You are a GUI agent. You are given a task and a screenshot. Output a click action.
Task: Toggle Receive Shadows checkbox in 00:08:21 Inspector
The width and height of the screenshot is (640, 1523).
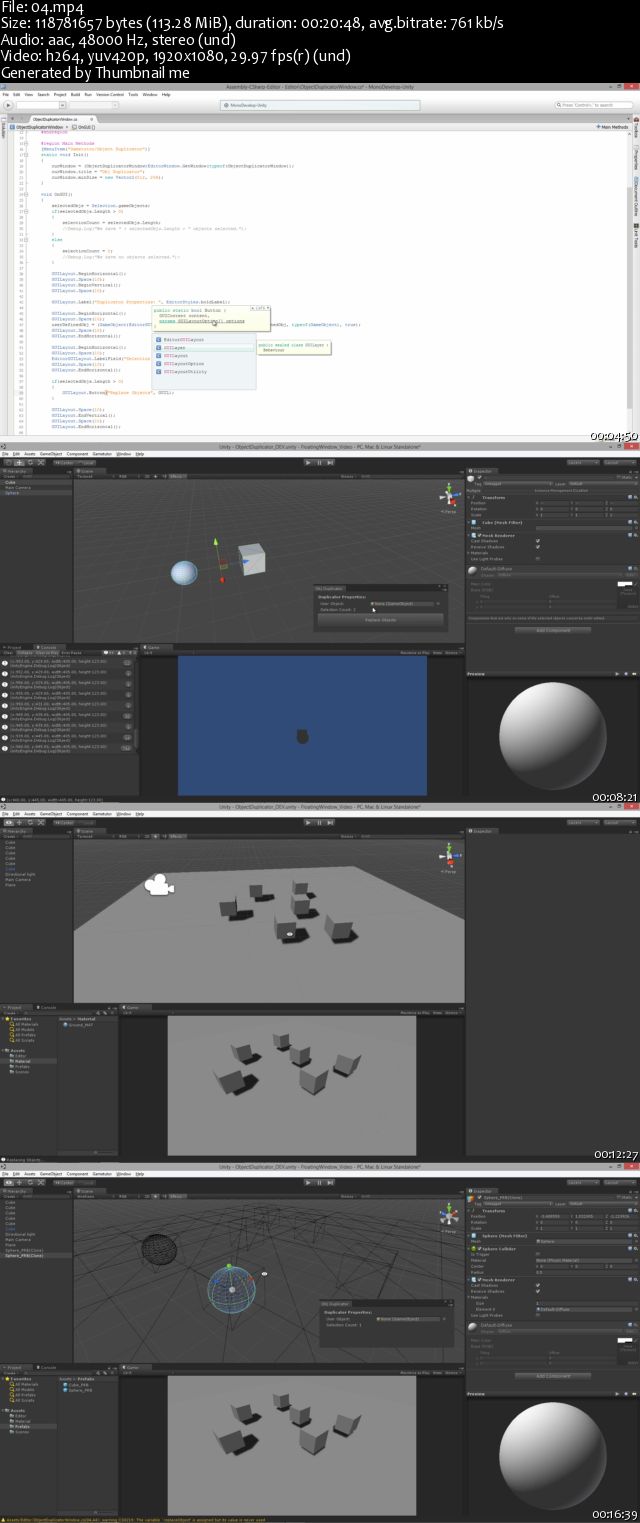(x=538, y=547)
